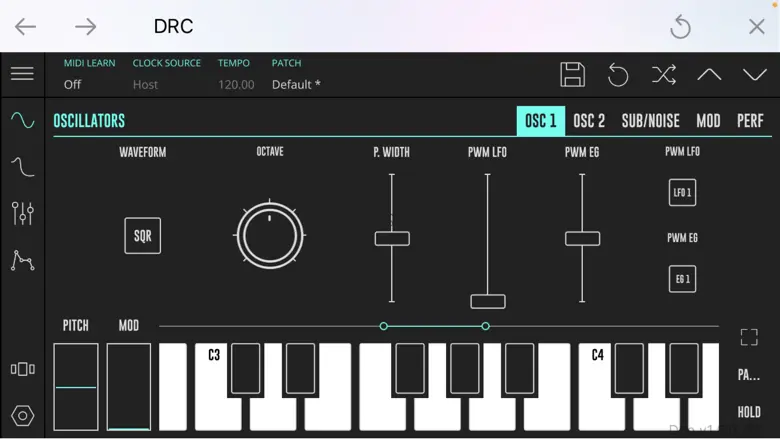Screen dimensions: 780x439
Task: Open the oscillators sine wave section
Action: click(23, 120)
